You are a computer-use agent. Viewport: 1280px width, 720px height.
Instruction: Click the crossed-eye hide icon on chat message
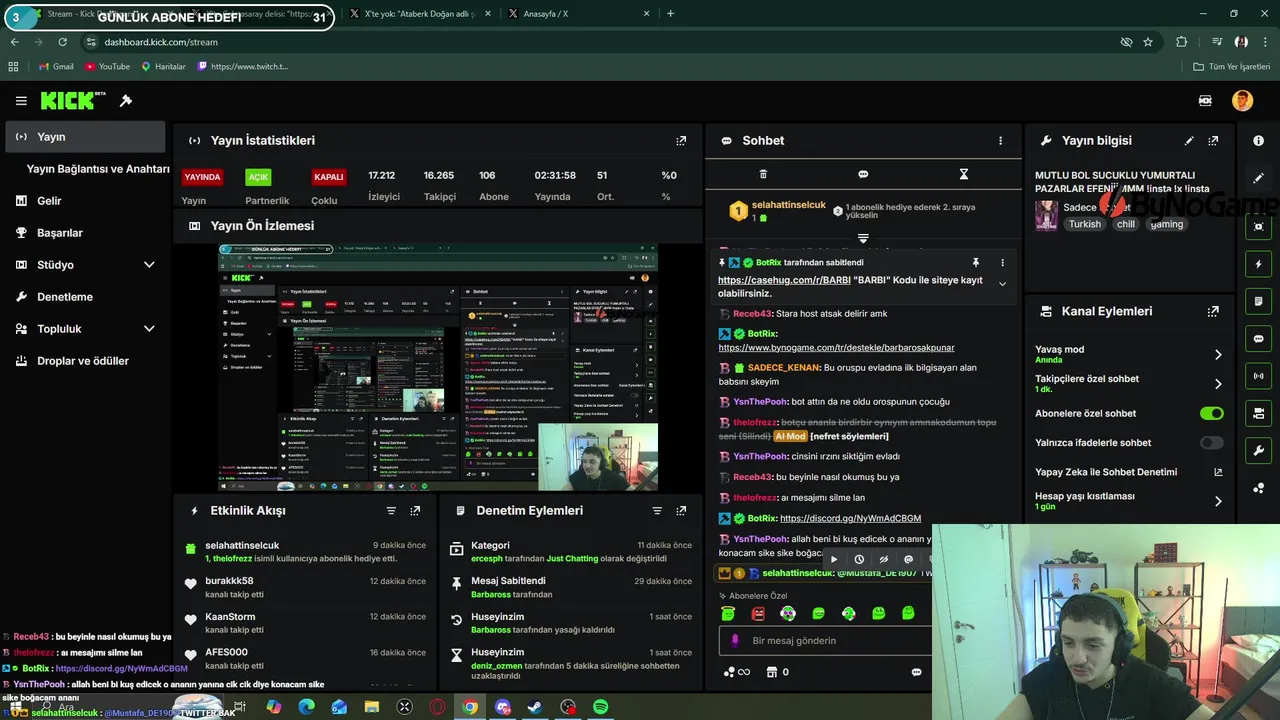click(x=883, y=560)
